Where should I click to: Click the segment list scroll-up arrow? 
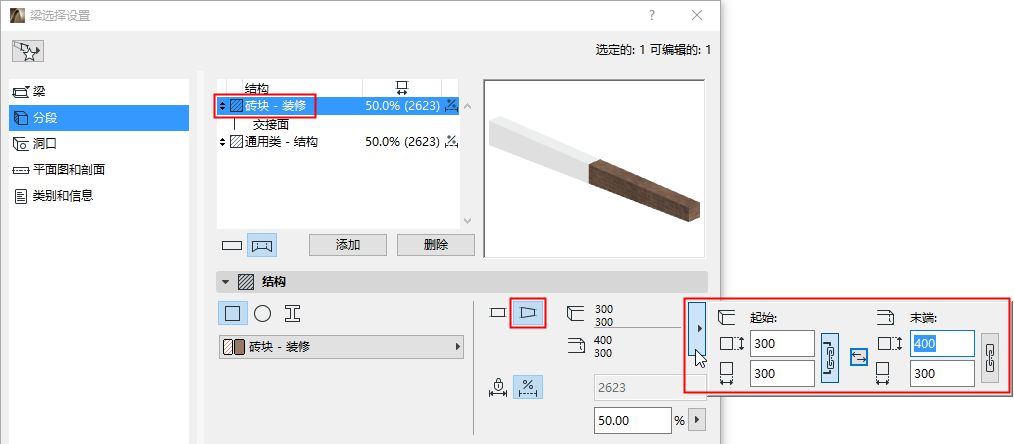pyautogui.click(x=468, y=106)
